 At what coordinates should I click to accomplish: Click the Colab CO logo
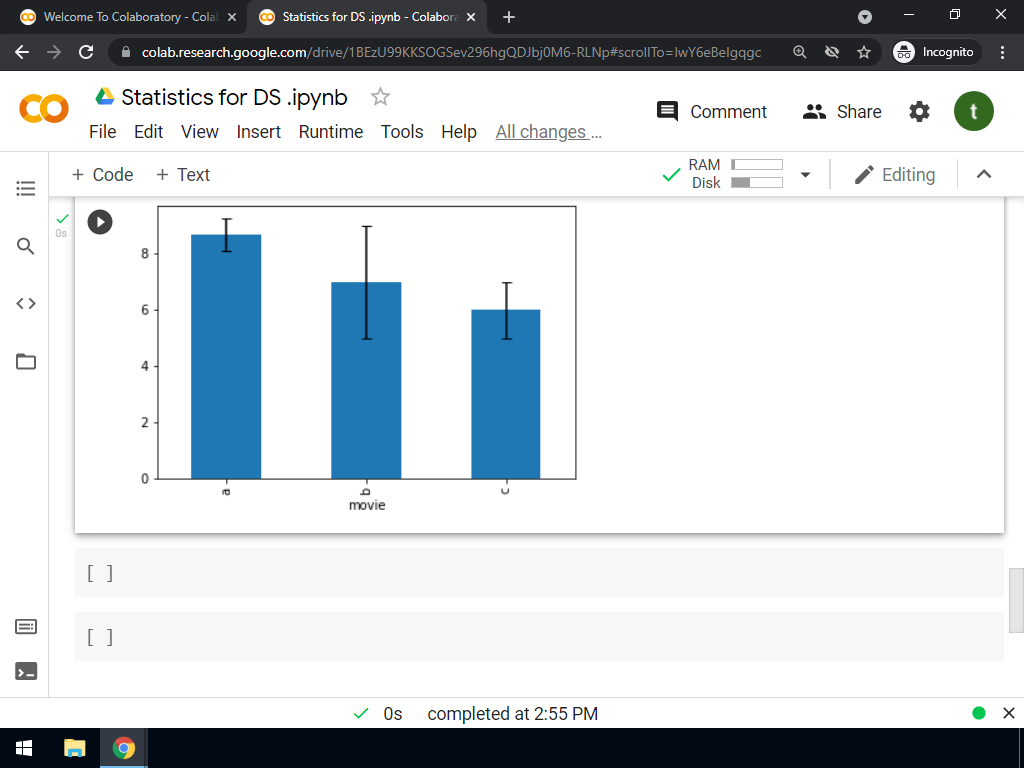pos(44,108)
